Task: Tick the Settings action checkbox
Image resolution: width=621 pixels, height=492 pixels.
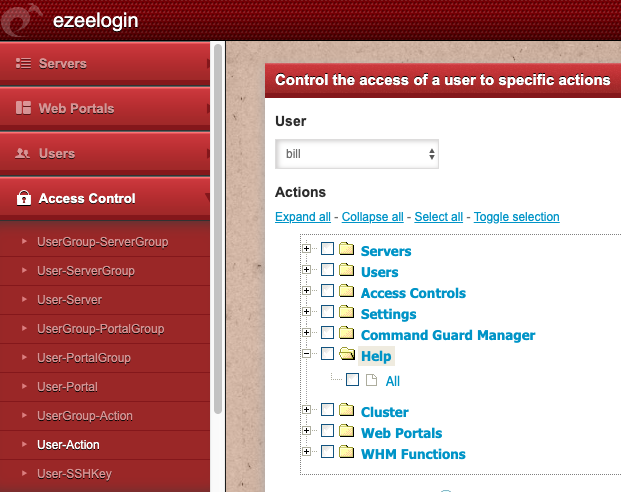Action: coord(327,312)
